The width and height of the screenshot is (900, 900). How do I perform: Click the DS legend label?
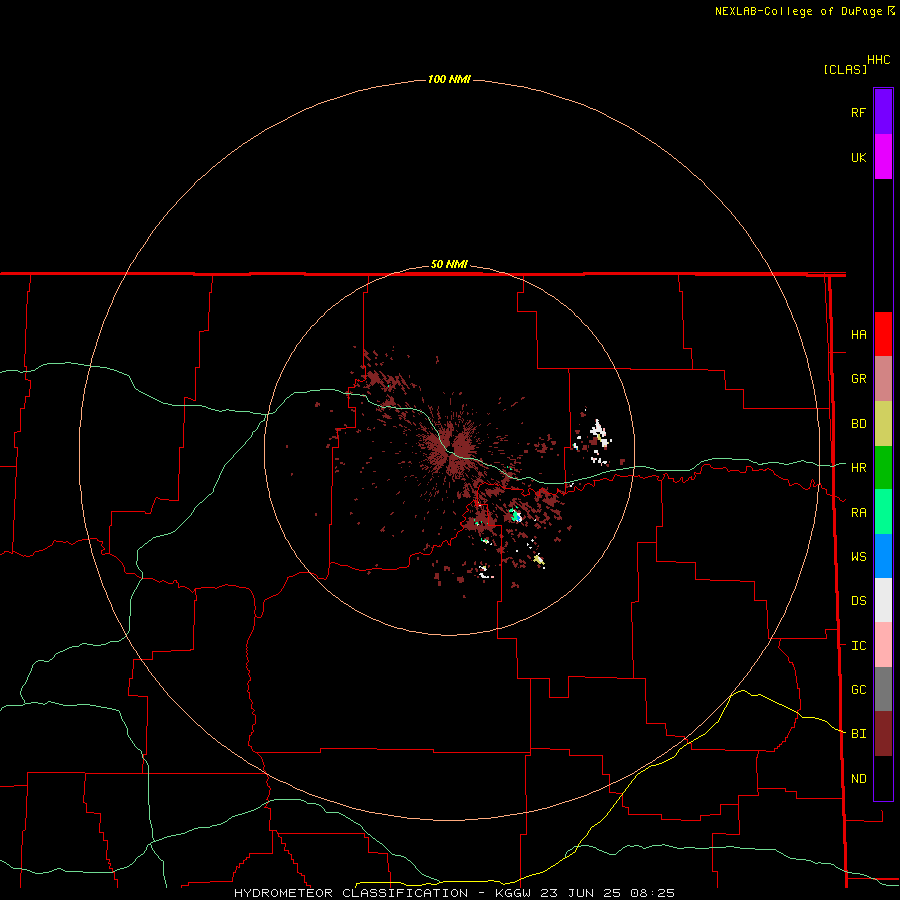(858, 601)
